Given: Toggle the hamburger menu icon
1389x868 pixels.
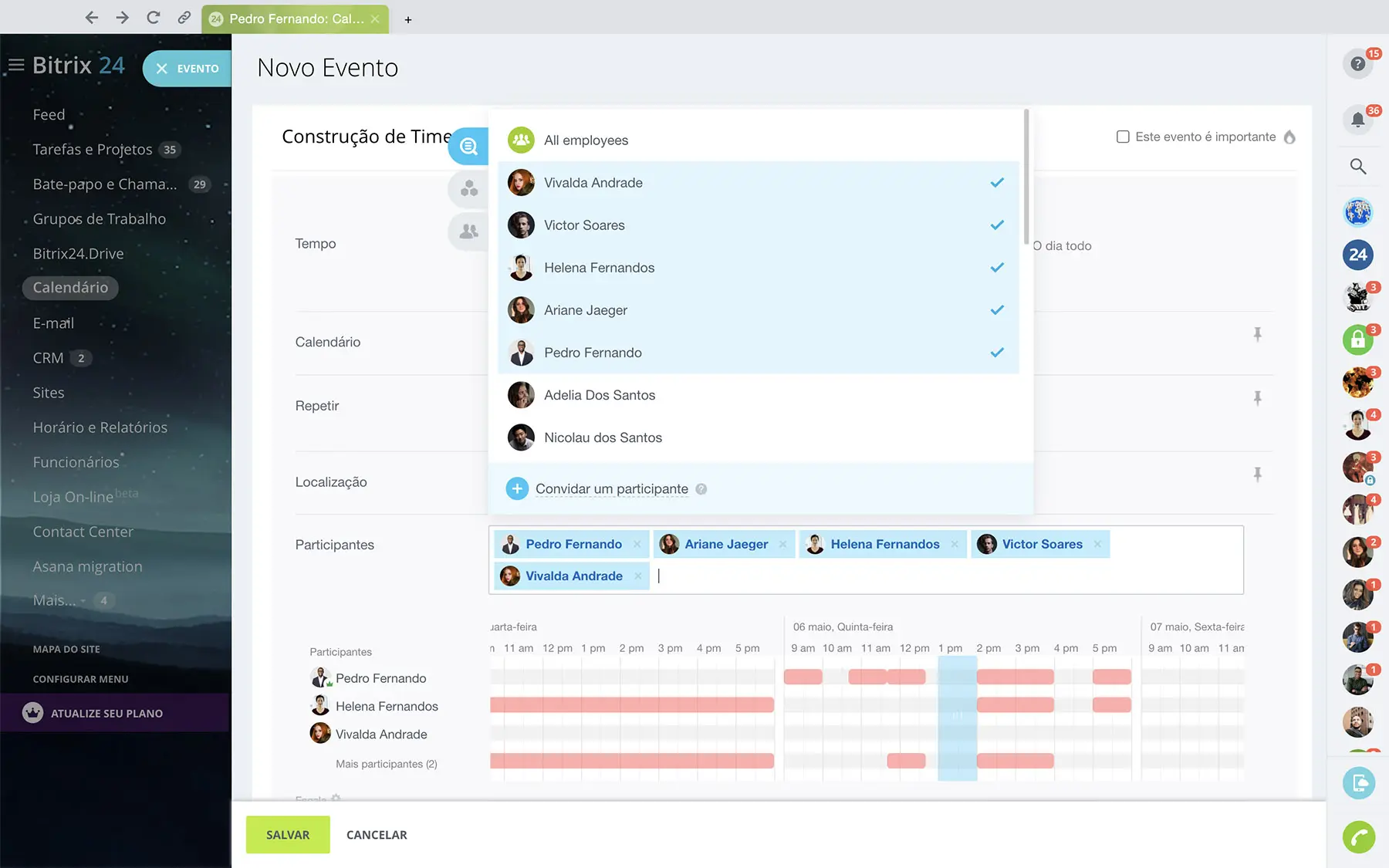Looking at the screenshot, I should pyautogui.click(x=16, y=66).
